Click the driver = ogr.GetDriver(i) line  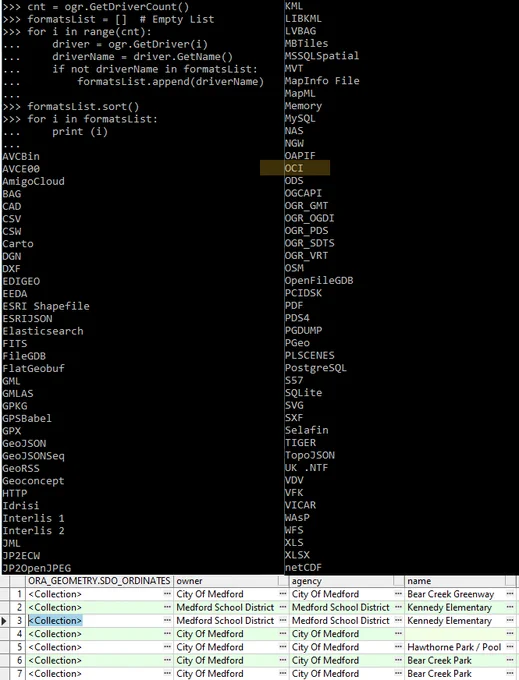[130, 44]
